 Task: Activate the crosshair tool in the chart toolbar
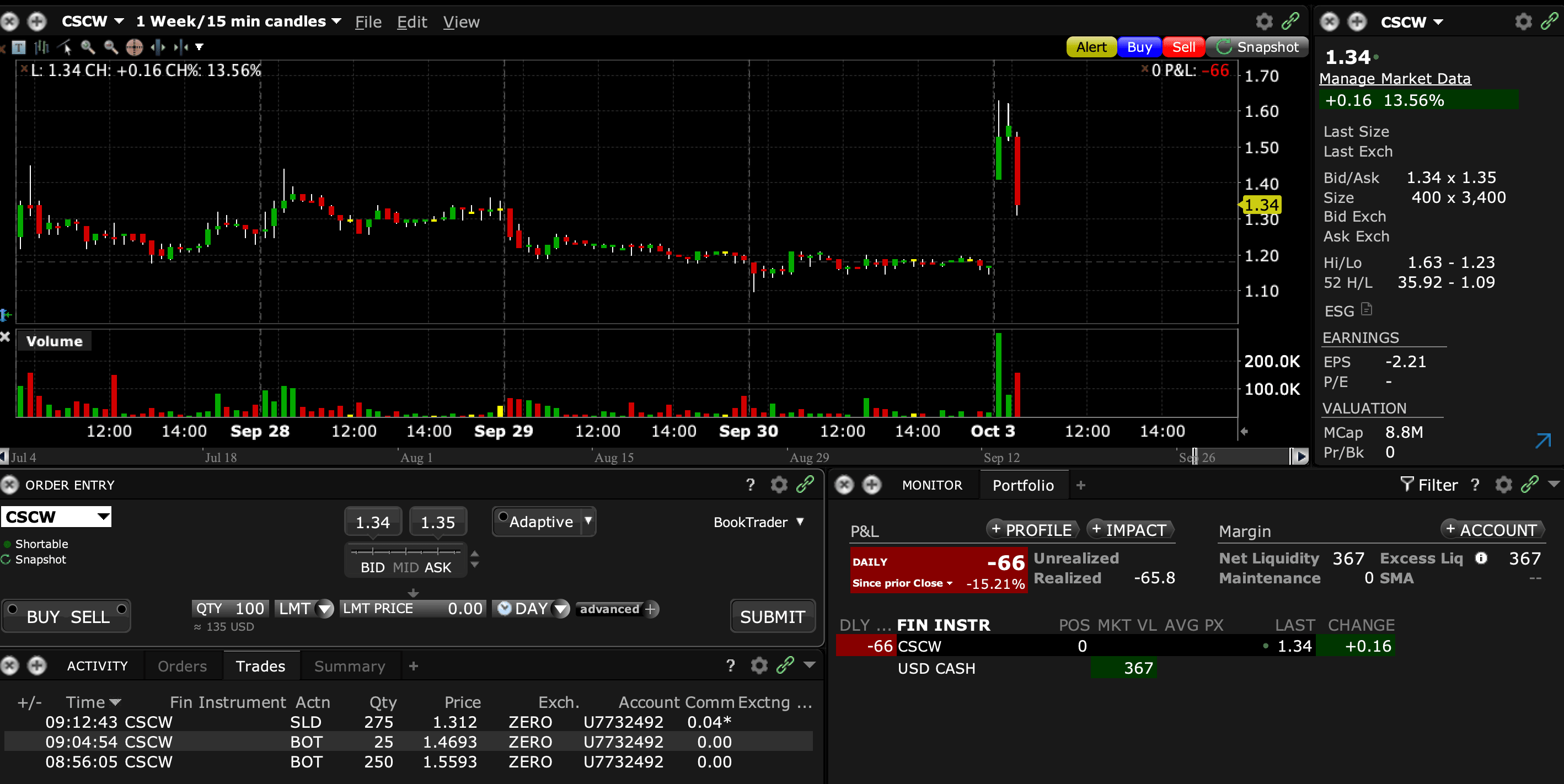[134, 47]
